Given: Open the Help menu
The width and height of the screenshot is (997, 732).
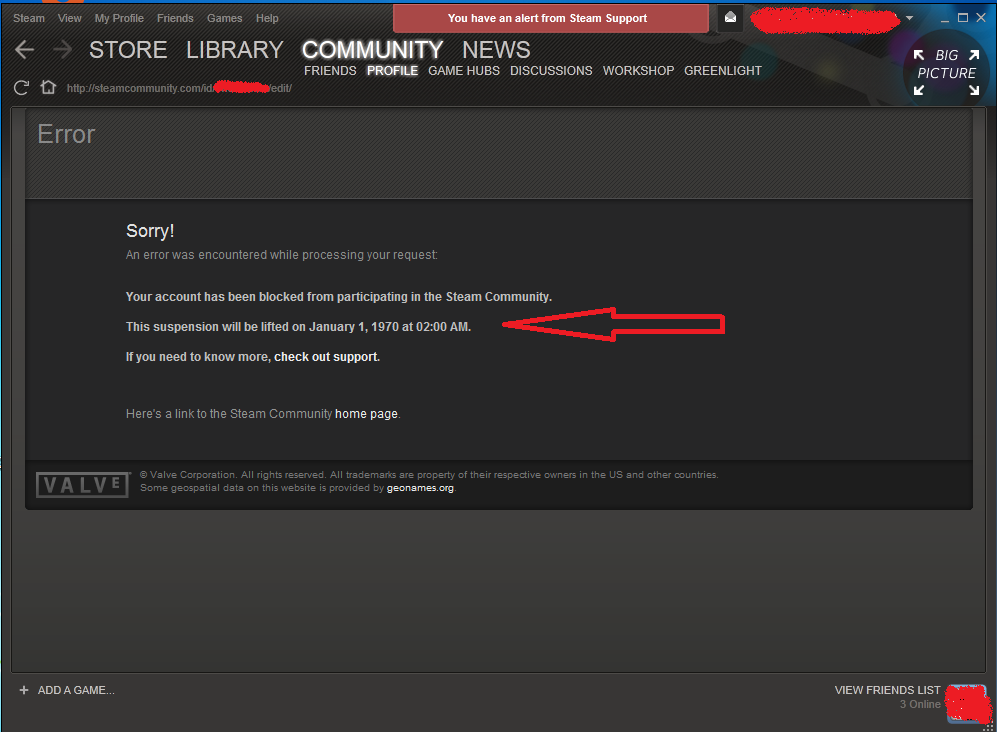Looking at the screenshot, I should 267,18.
